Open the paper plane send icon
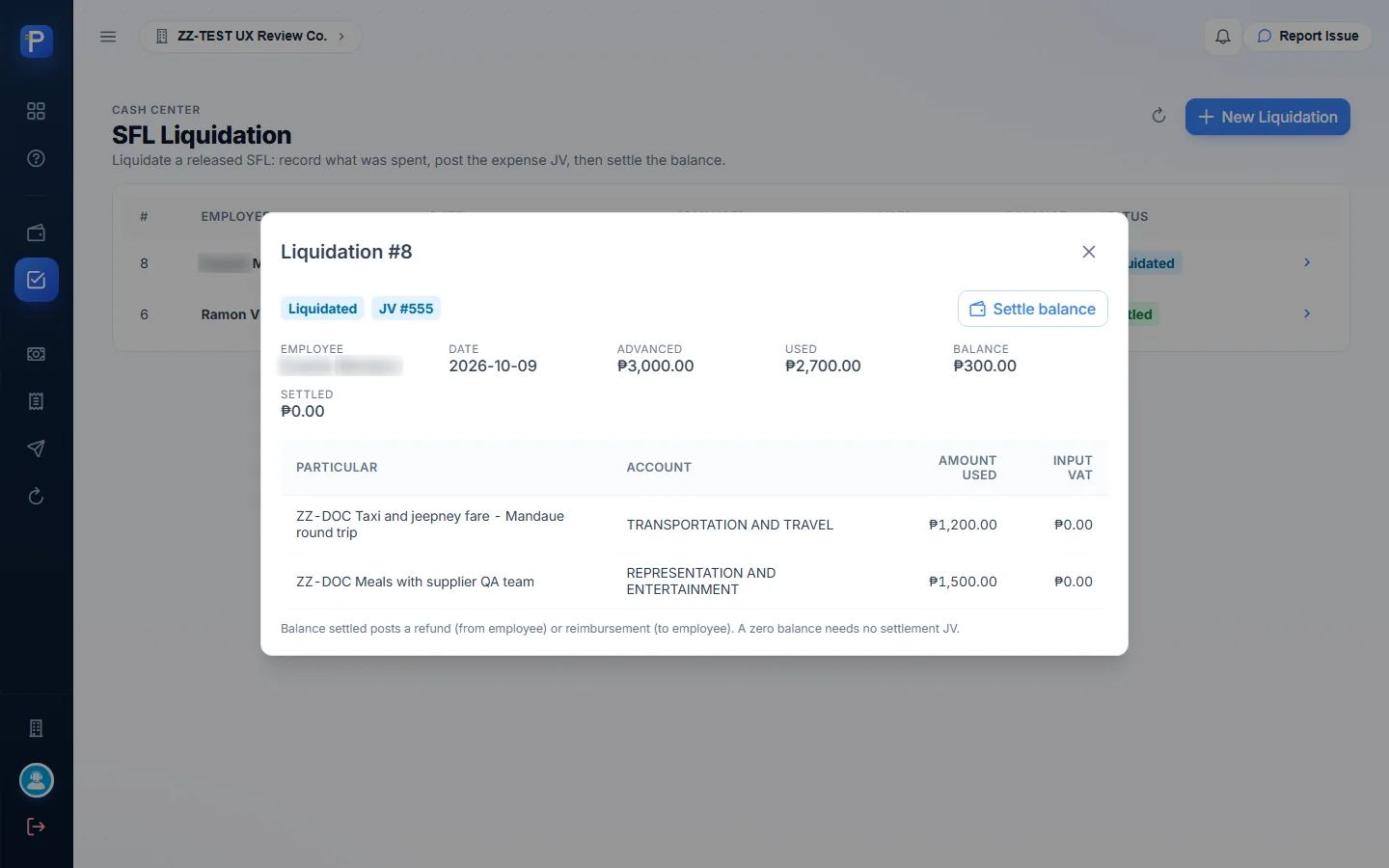The width and height of the screenshot is (1389, 868). pyautogui.click(x=36, y=448)
